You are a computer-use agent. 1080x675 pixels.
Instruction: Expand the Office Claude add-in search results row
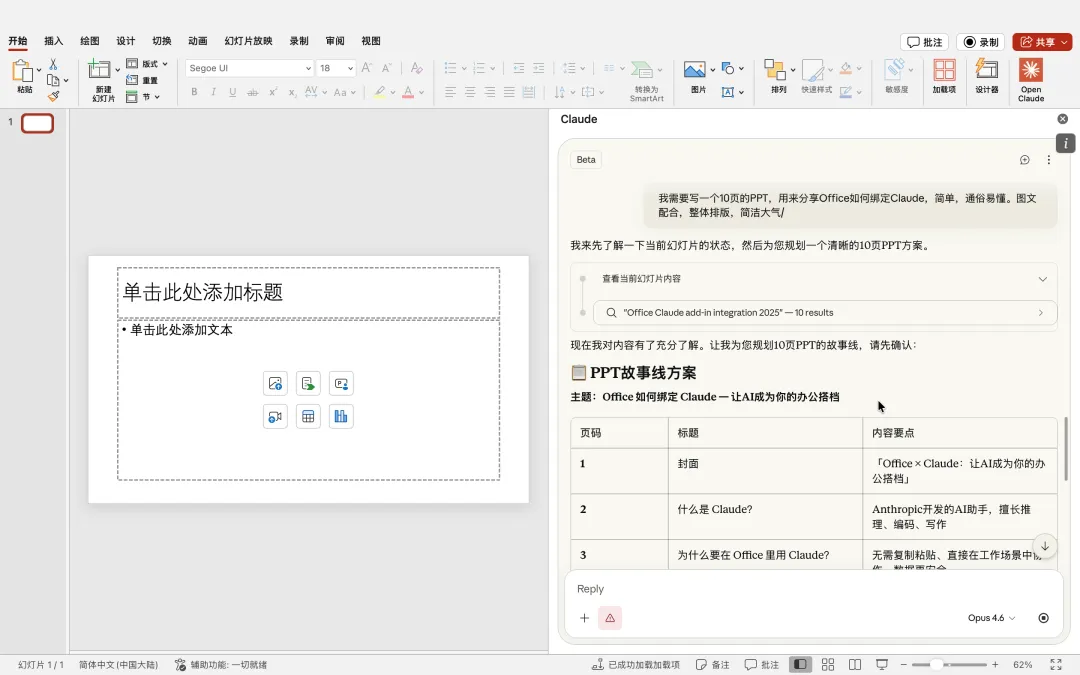coord(824,313)
